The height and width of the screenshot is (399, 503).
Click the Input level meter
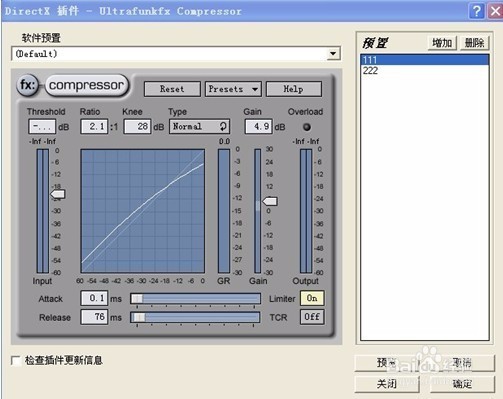coord(43,211)
